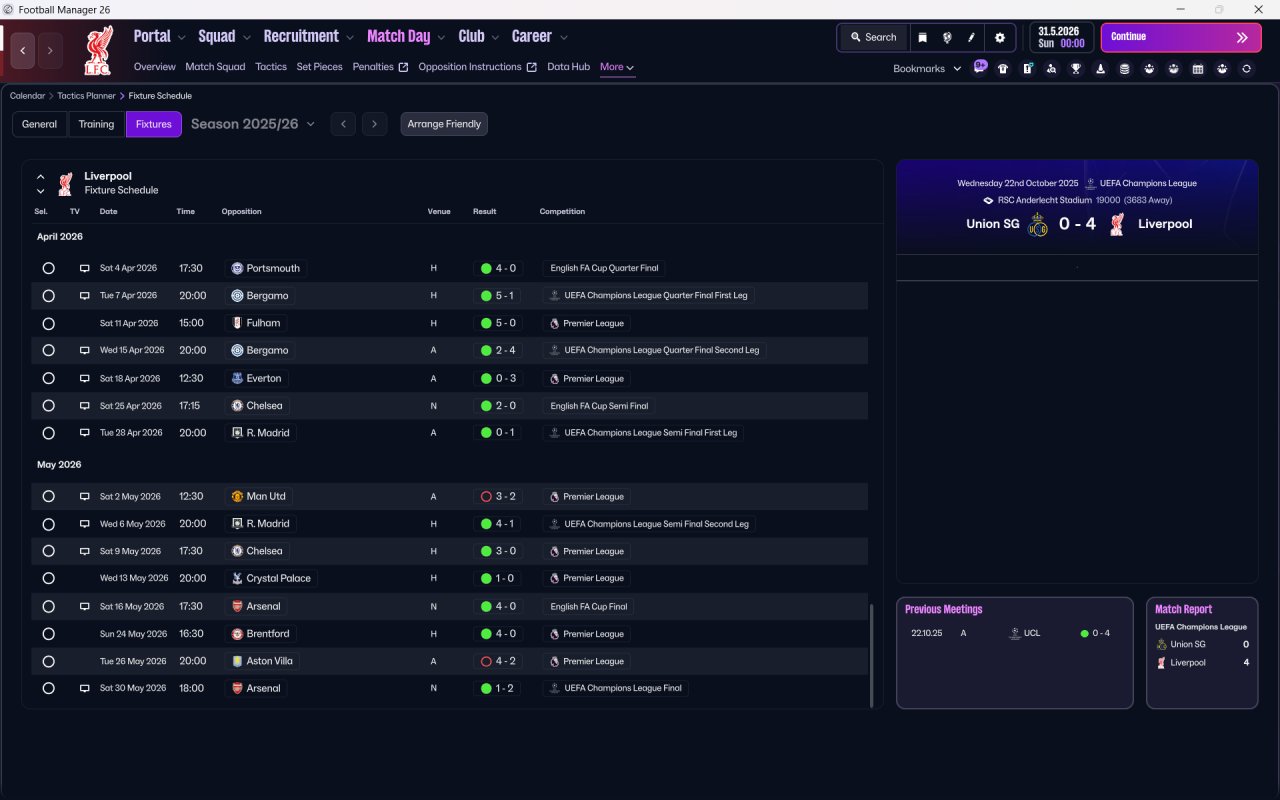The width and height of the screenshot is (1280, 800).
Task: Switch to the Training tab
Action: (96, 124)
